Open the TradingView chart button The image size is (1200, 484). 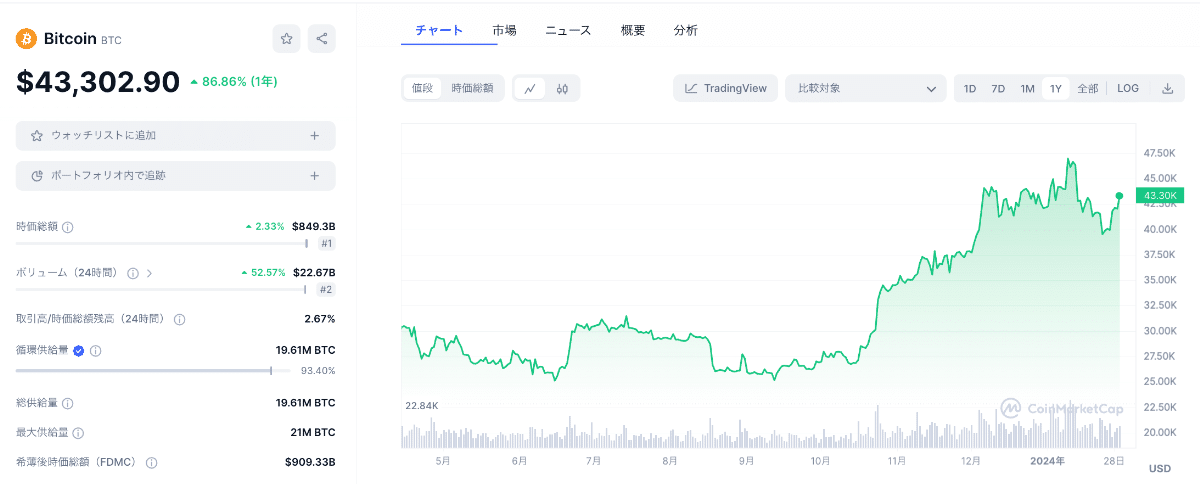click(726, 88)
